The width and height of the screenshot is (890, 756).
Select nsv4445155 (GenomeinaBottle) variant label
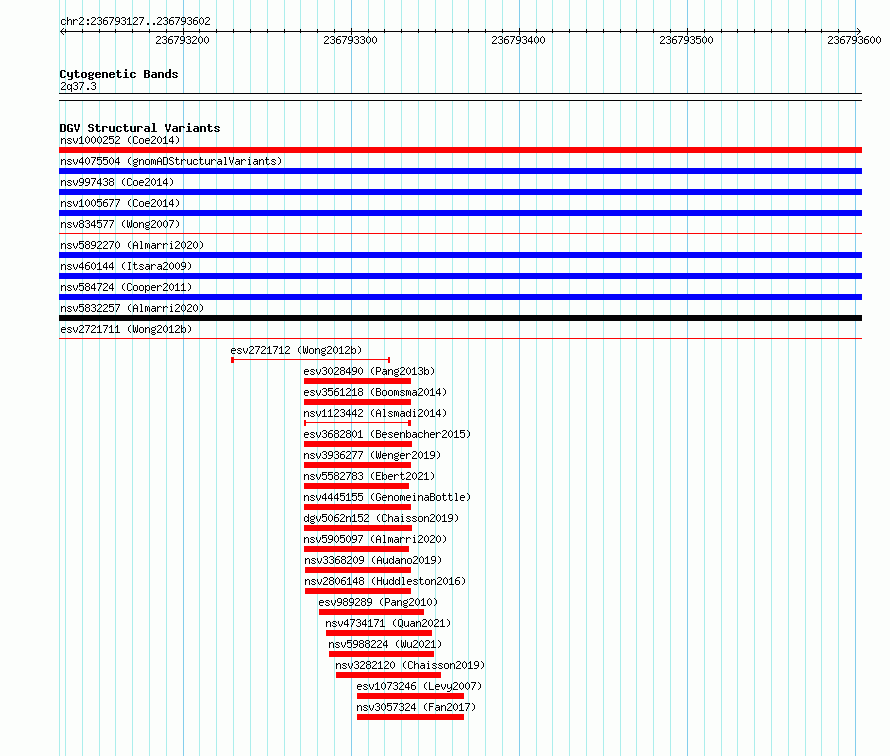pos(387,497)
